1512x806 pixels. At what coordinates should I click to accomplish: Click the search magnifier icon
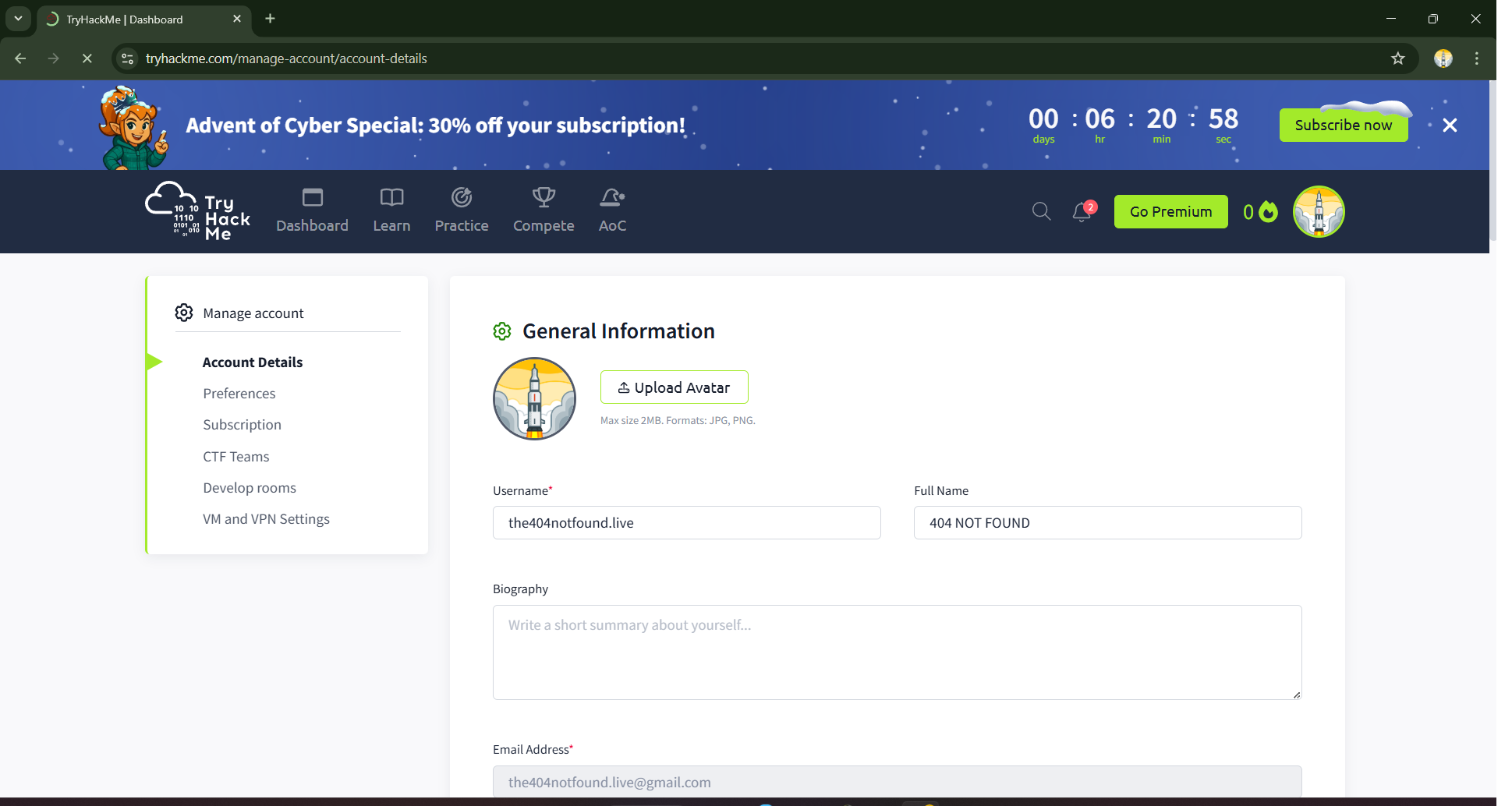(x=1041, y=211)
